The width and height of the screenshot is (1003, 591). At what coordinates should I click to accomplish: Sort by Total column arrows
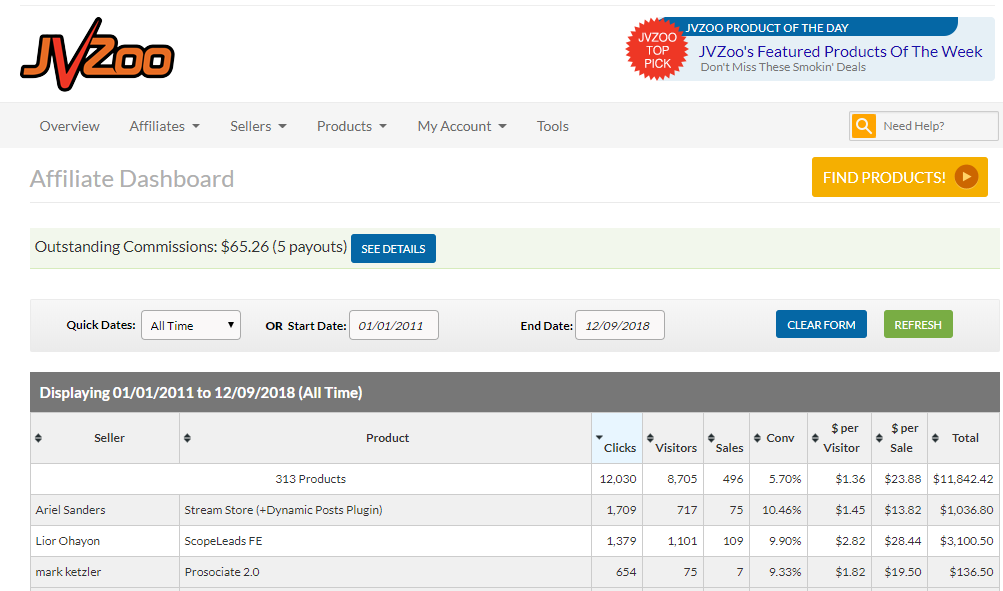[x=935, y=438]
